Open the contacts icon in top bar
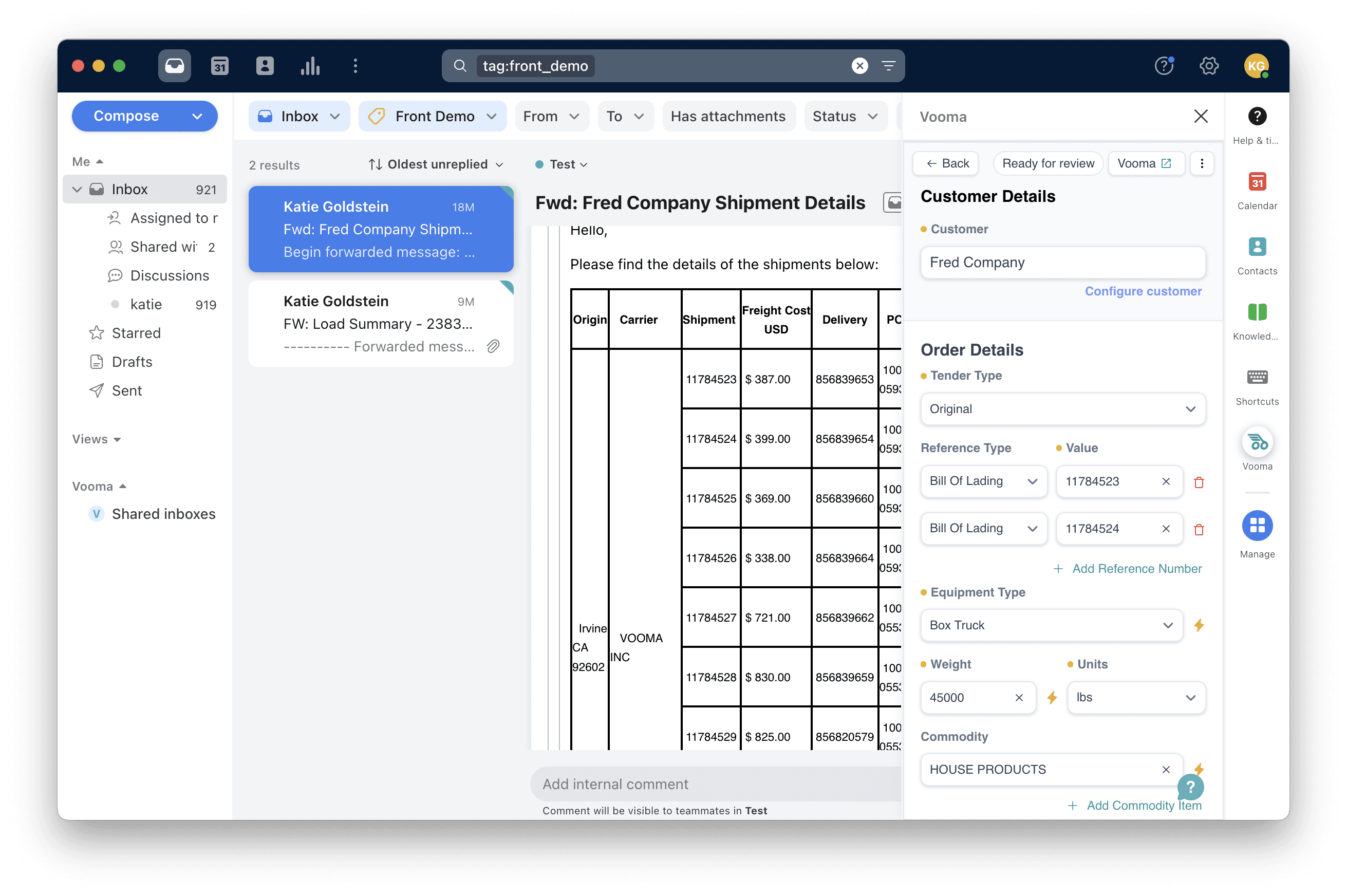Image resolution: width=1347 pixels, height=896 pixels. coord(265,66)
